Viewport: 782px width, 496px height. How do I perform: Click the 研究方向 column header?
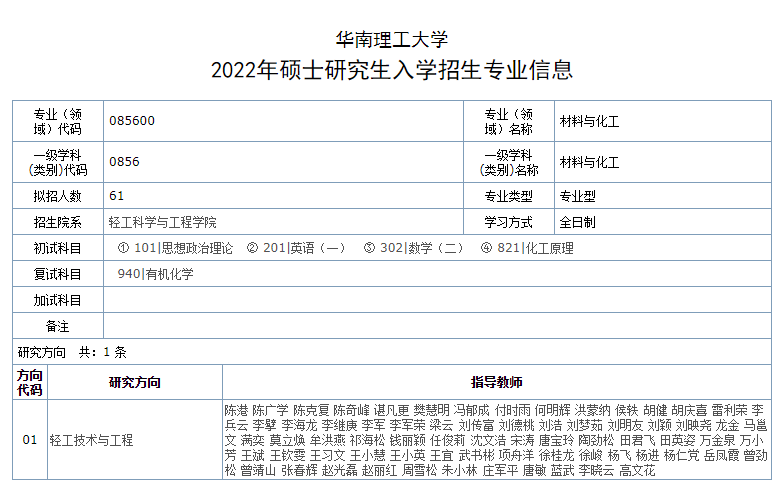coord(134,382)
